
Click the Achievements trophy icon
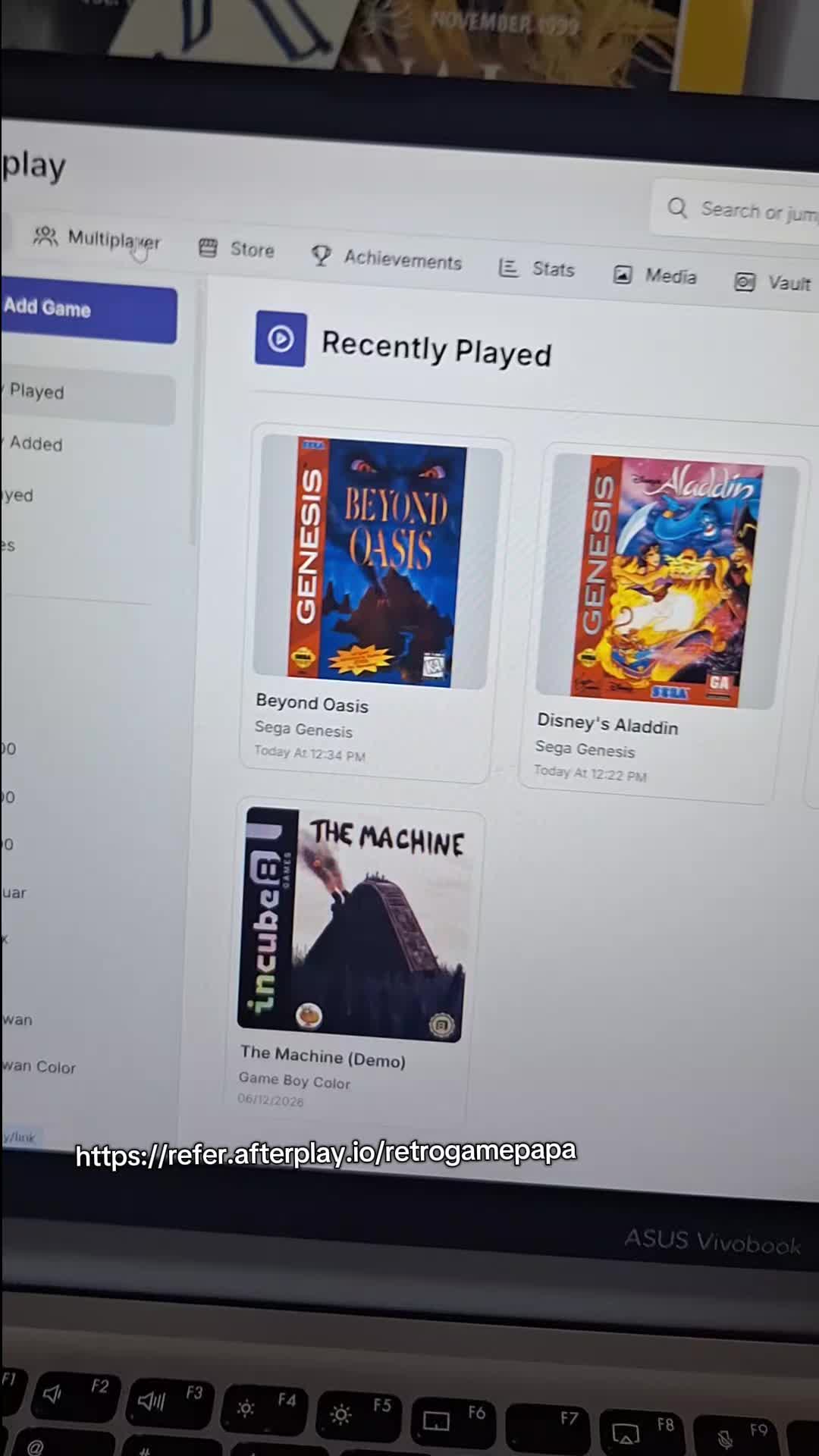click(x=321, y=256)
